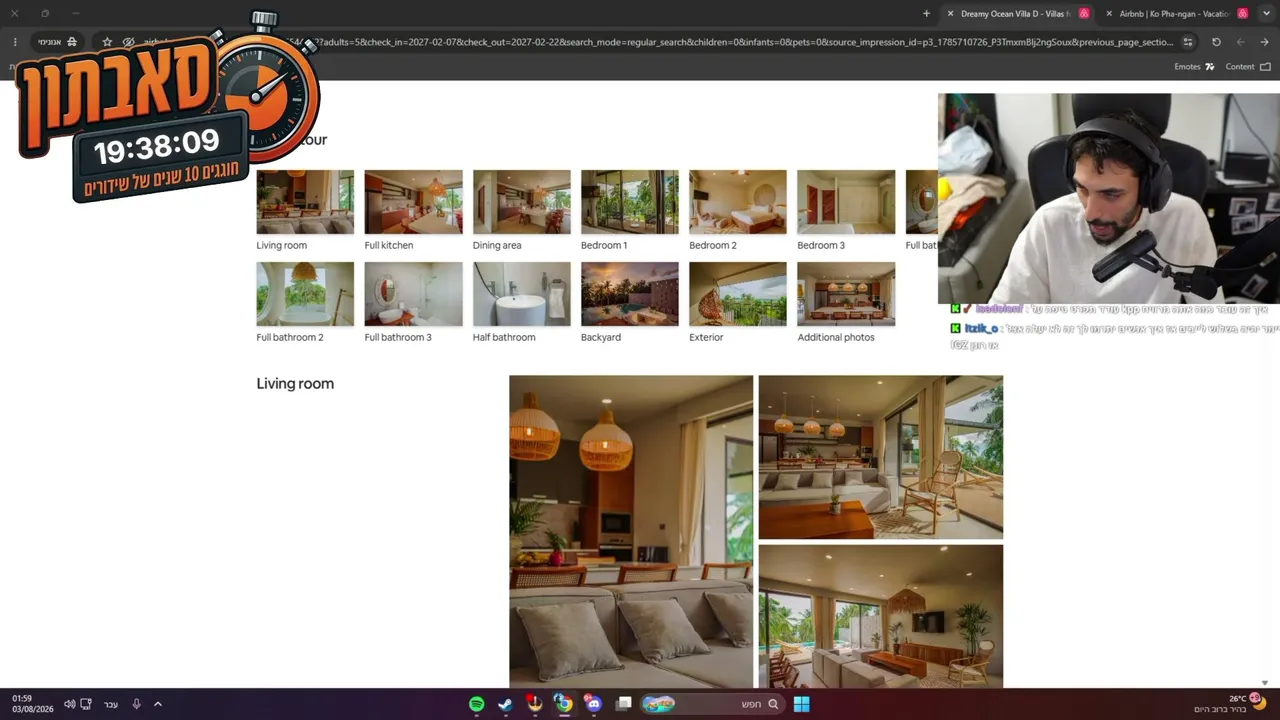1280x720 pixels.
Task: Jump to Half bathroom photos thumbnail
Action: coord(521,294)
